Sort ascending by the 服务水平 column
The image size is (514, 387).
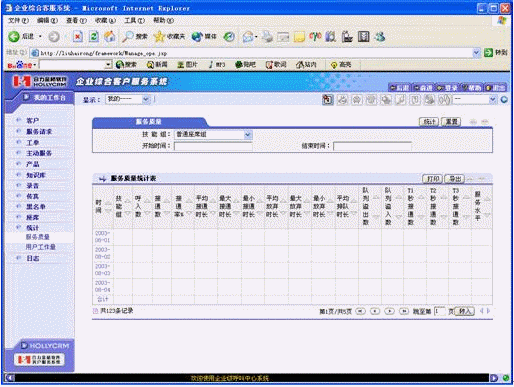[487, 199]
